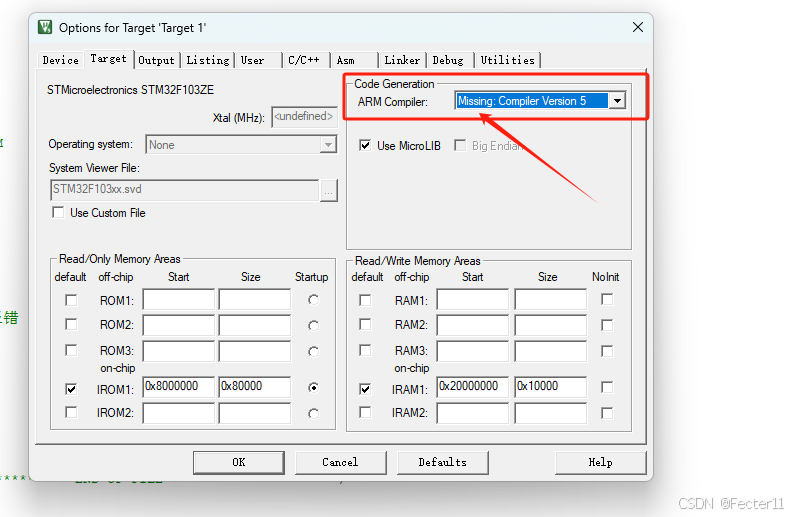
Task: Enable the ROM2 default checkbox
Action: [71, 324]
